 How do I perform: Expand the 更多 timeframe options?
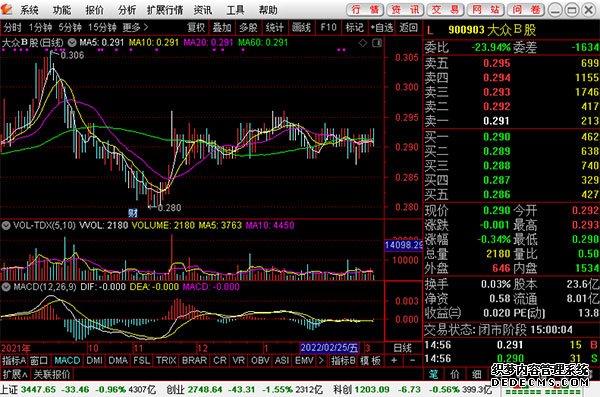[135, 28]
